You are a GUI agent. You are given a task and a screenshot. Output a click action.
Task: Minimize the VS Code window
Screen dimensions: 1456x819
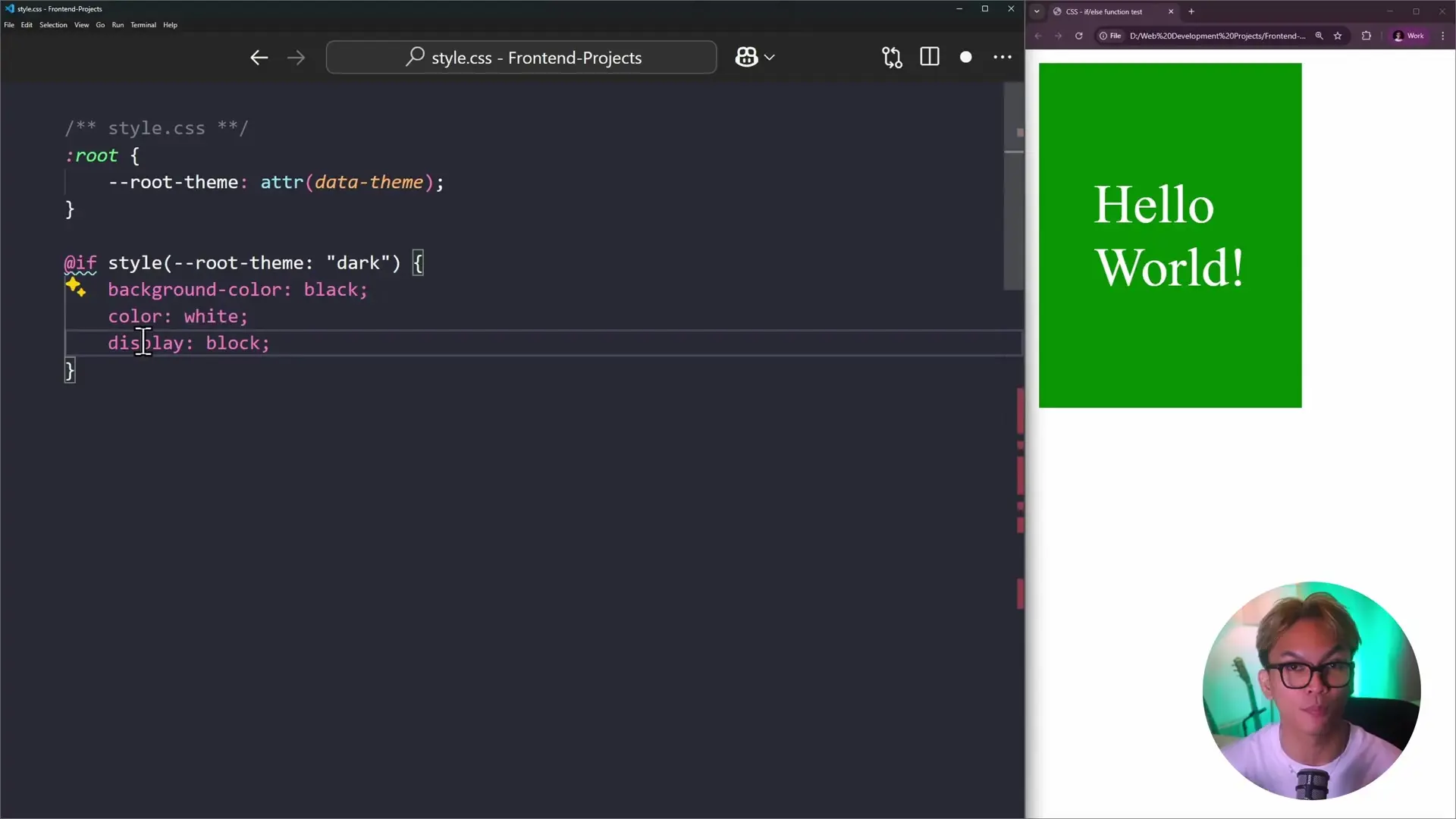coord(959,9)
